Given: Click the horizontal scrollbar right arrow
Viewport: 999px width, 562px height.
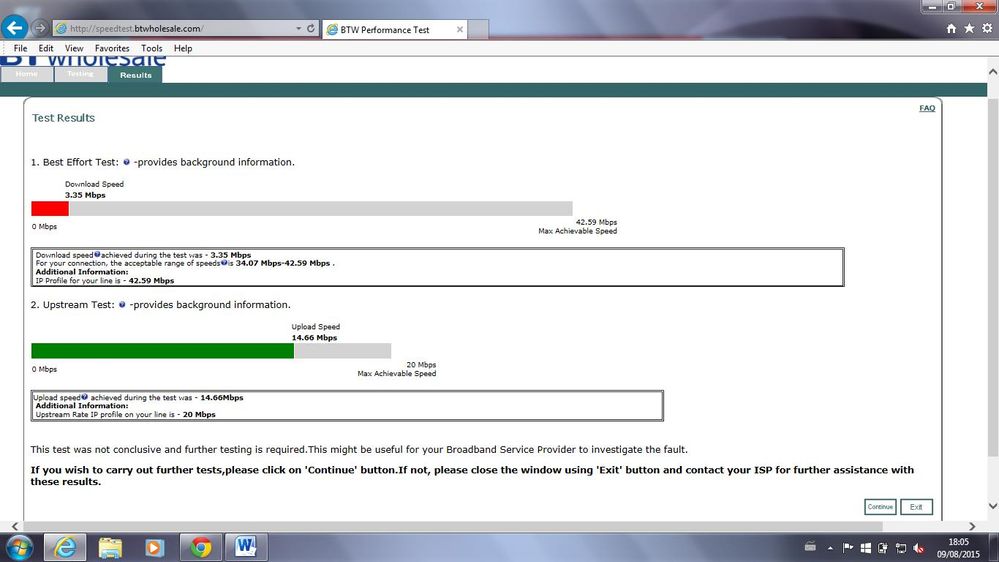Looking at the screenshot, I should click(x=972, y=526).
